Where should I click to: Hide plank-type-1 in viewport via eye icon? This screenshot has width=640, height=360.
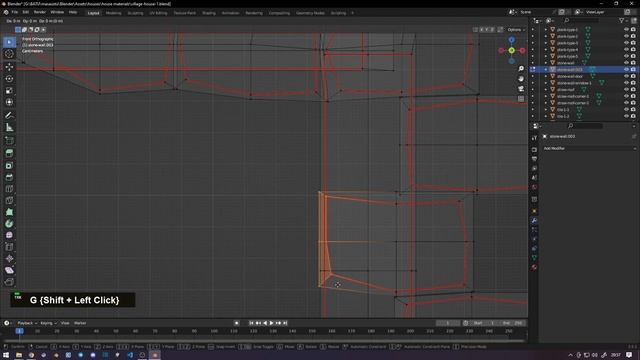[626, 30]
